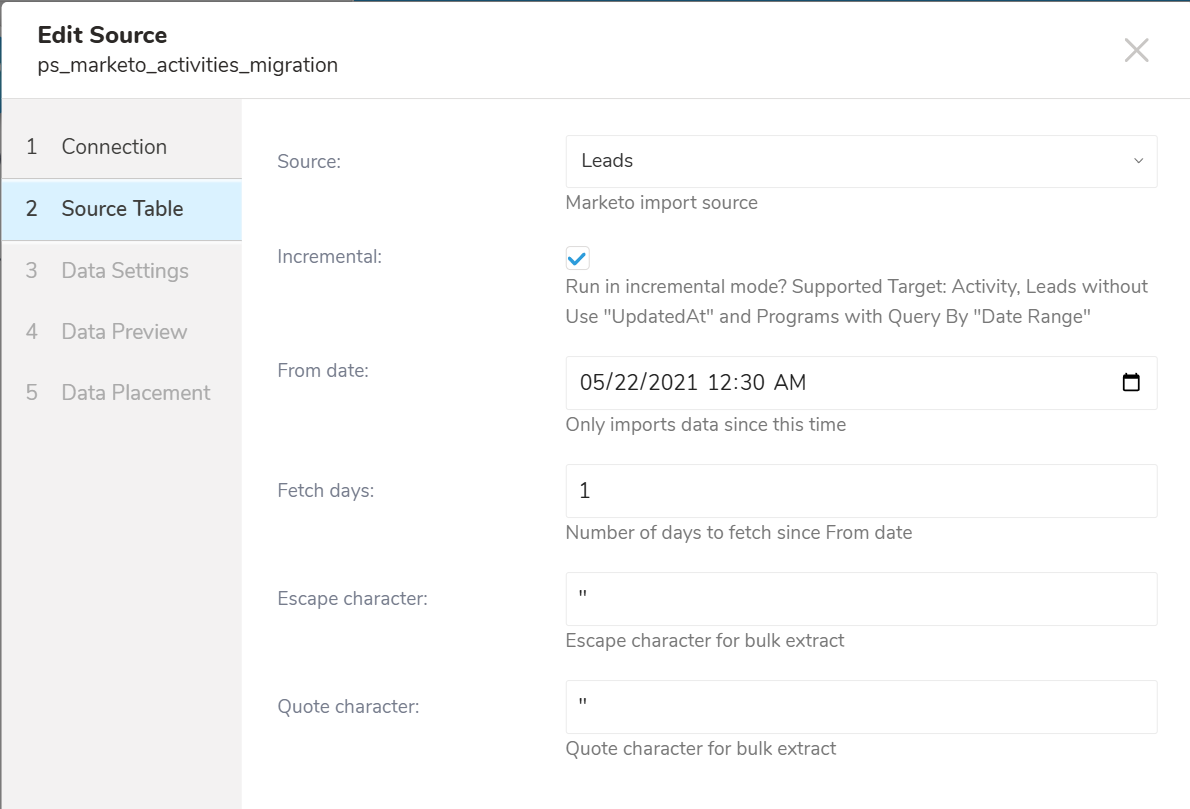
Task: Expand the Source dropdown showing Leads
Action: tap(860, 161)
